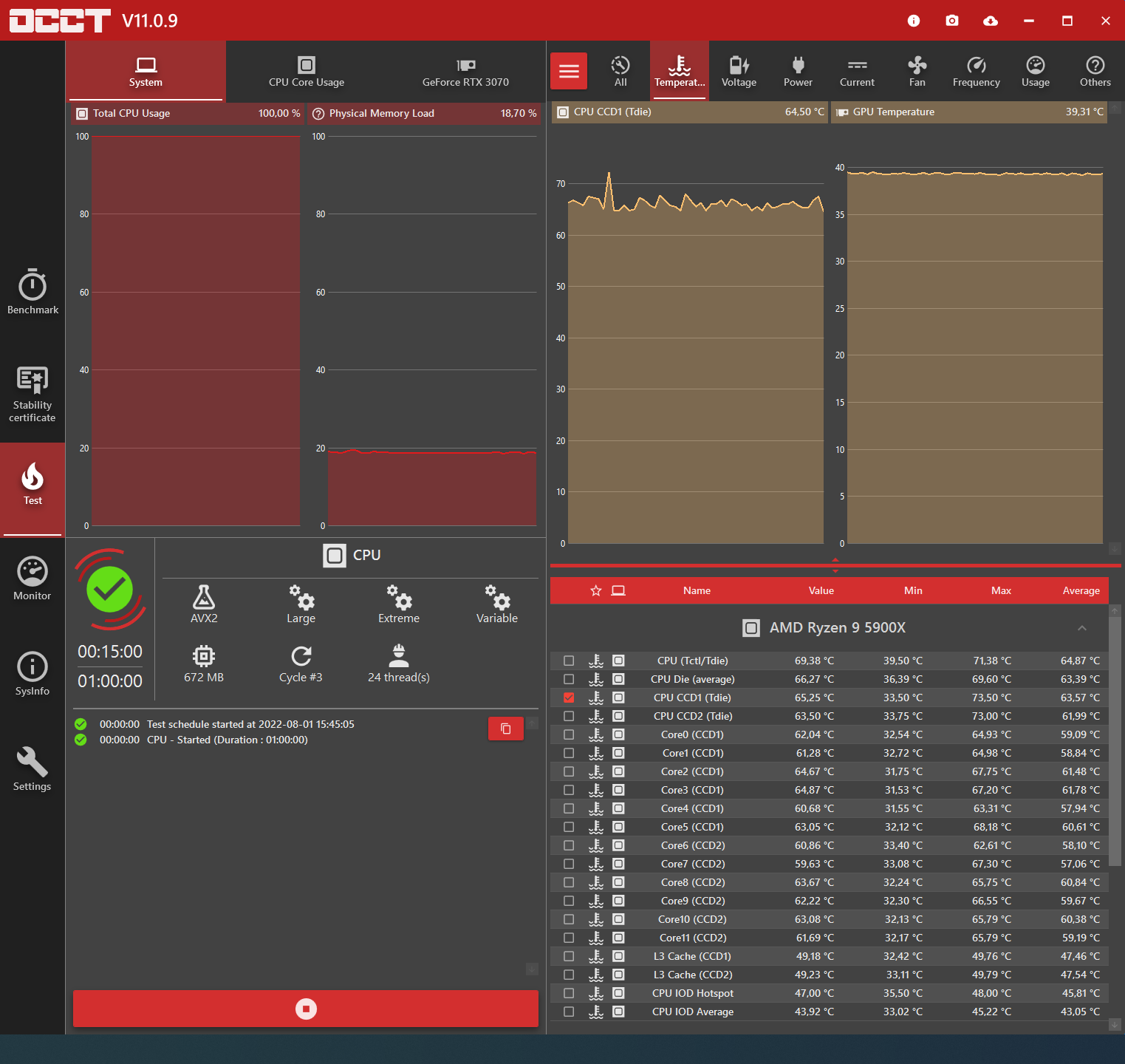Click the sensor list scroll down arrow
This screenshot has width=1125, height=1064.
[1115, 1024]
